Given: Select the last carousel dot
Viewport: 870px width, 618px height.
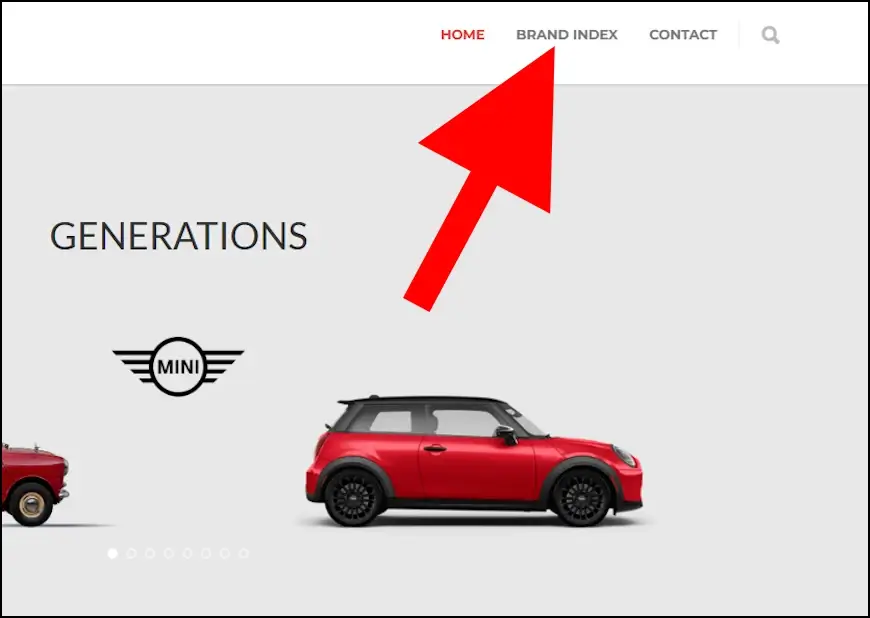Looking at the screenshot, I should tap(244, 553).
